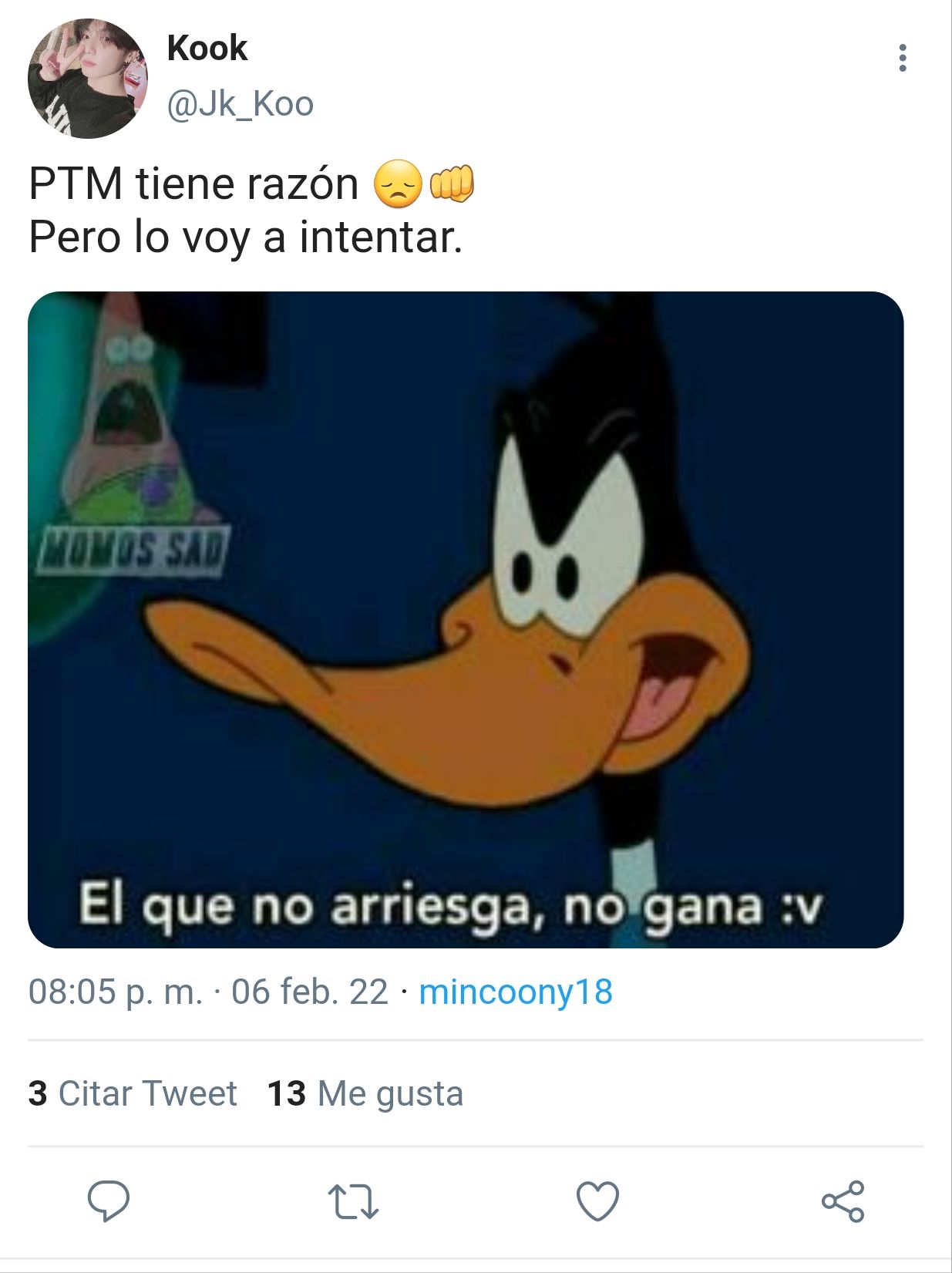Click the sad face emoji
This screenshot has height=1273, width=952.
click(x=399, y=184)
